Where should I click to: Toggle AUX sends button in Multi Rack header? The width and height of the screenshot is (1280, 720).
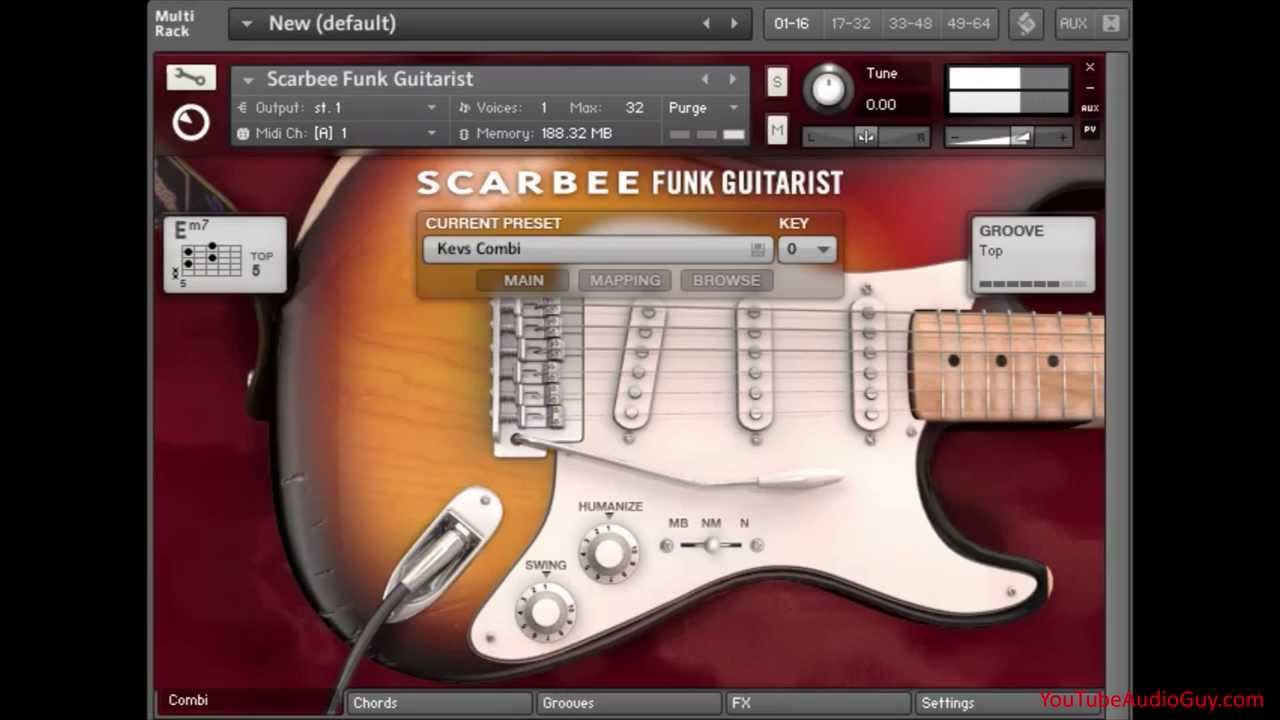click(x=1073, y=23)
